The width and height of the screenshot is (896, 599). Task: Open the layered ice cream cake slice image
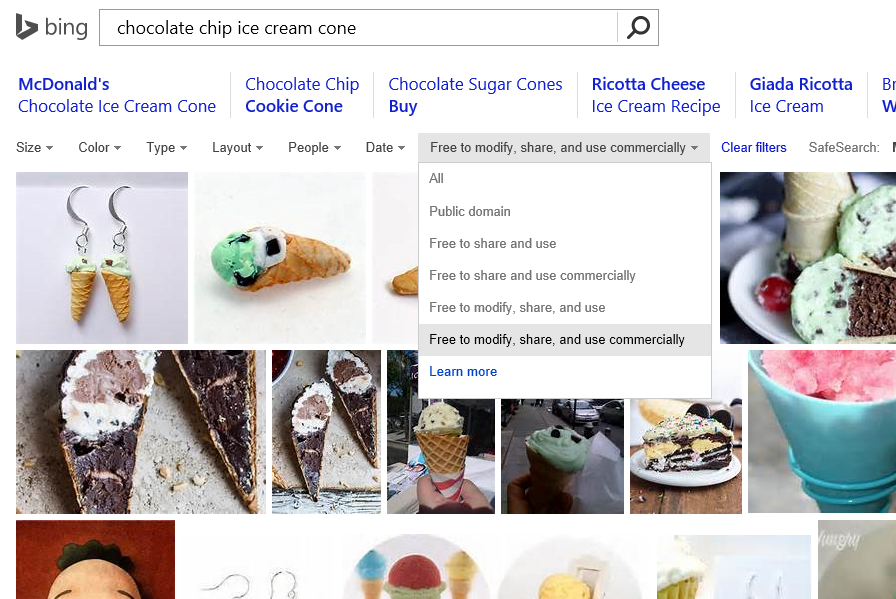[685, 432]
